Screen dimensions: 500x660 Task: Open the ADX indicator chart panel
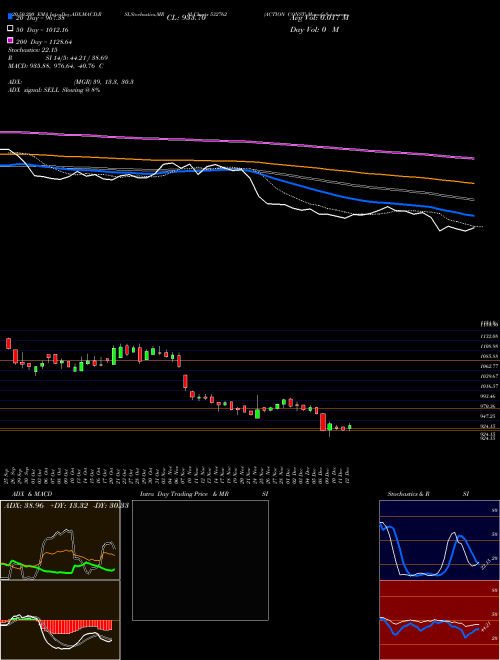60,540
